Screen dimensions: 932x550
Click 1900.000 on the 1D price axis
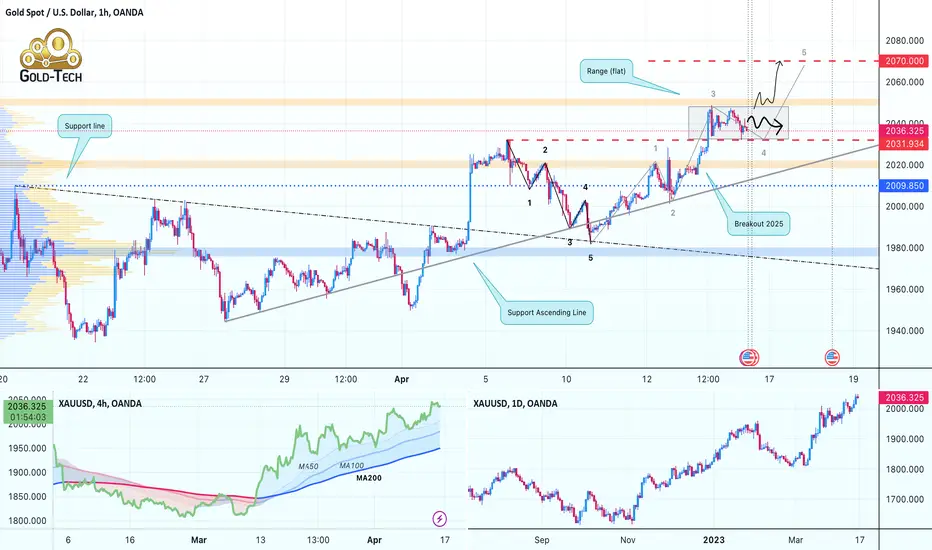click(x=905, y=439)
